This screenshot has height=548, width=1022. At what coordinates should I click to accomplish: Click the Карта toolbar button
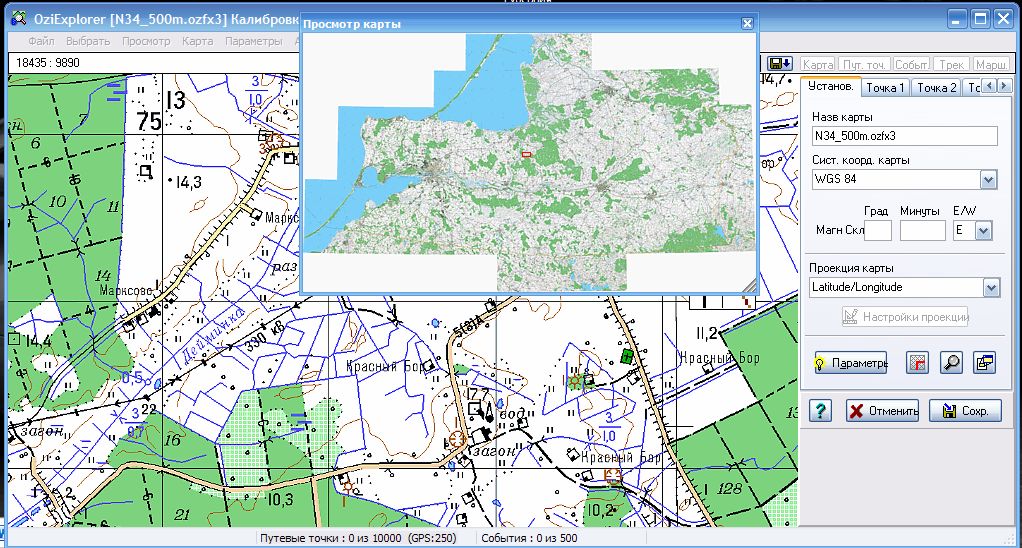817,65
